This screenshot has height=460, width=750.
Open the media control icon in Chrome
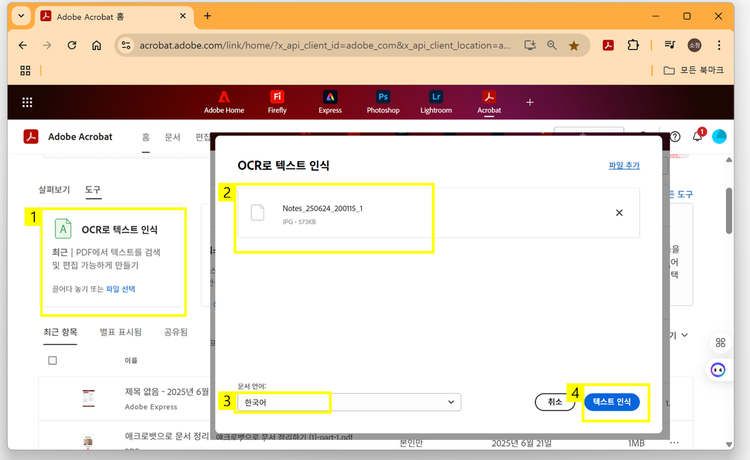click(x=670, y=45)
